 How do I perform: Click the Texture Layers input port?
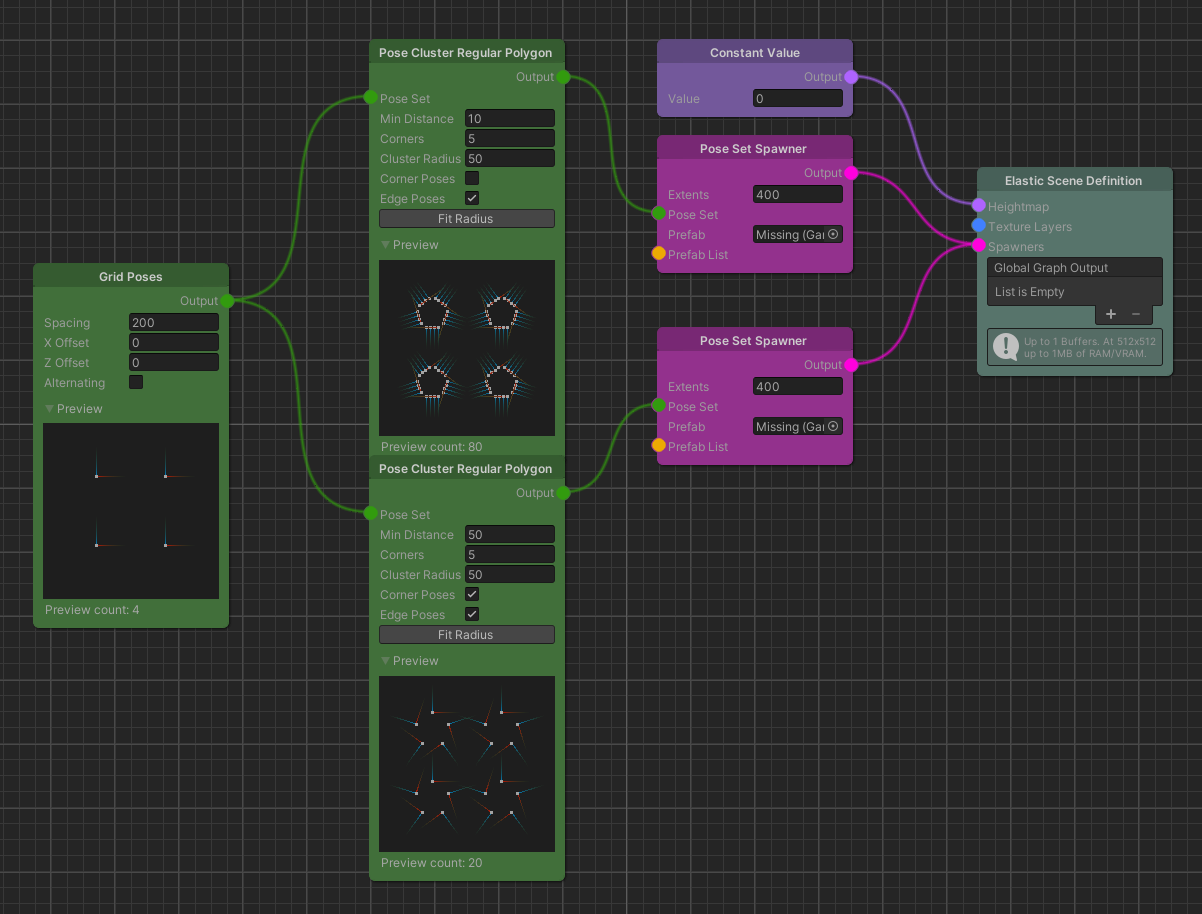[x=977, y=227]
